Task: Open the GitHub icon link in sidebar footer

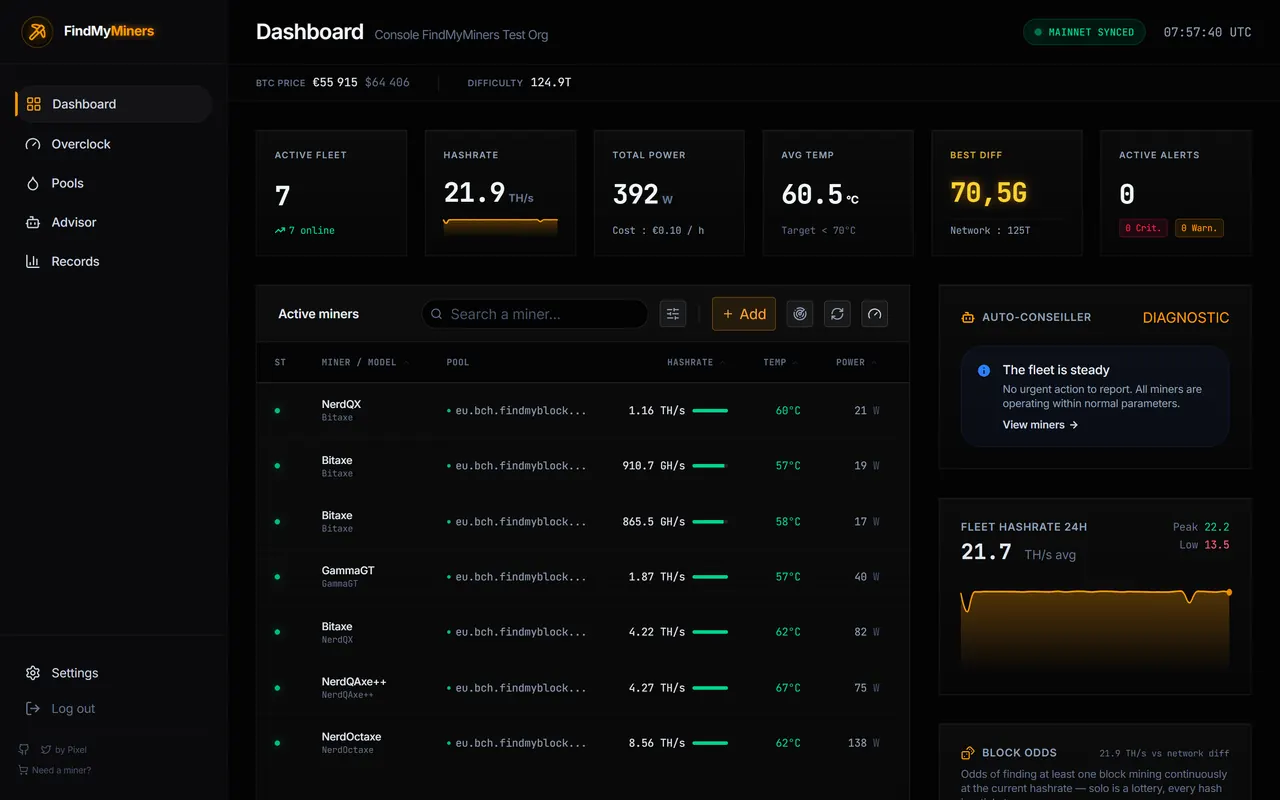Action: click(x=24, y=749)
